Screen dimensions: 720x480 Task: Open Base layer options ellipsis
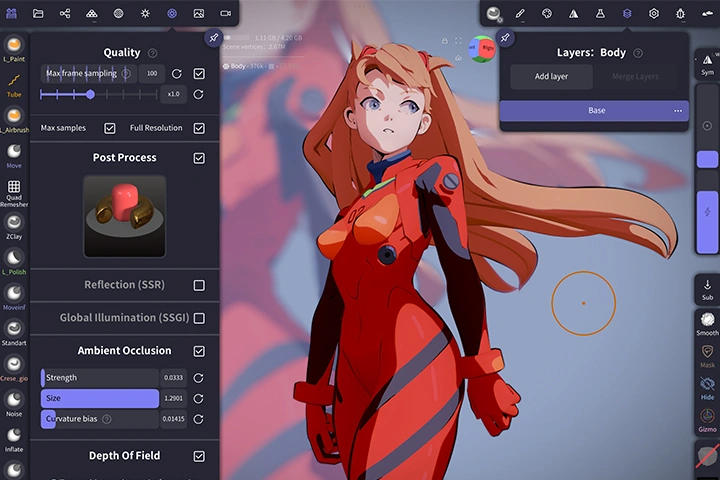point(678,111)
